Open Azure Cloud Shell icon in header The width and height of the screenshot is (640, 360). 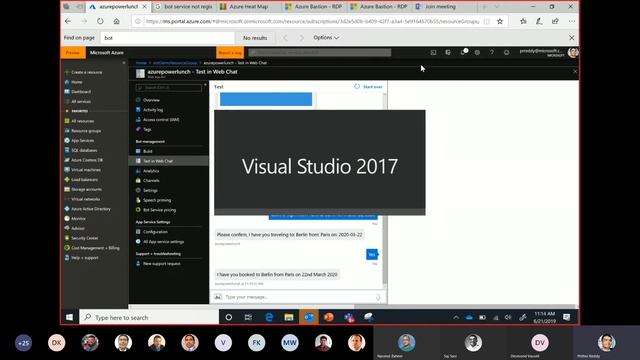coord(433,53)
